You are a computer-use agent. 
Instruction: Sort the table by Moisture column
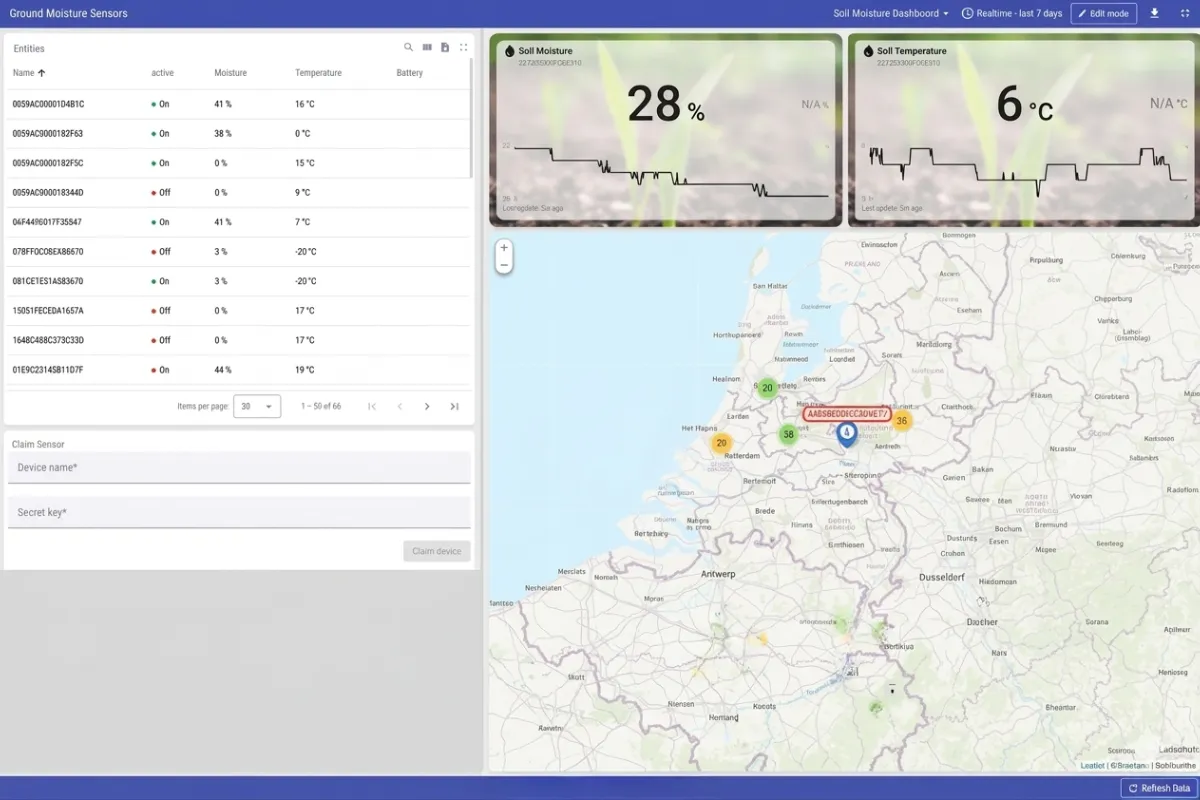click(230, 73)
